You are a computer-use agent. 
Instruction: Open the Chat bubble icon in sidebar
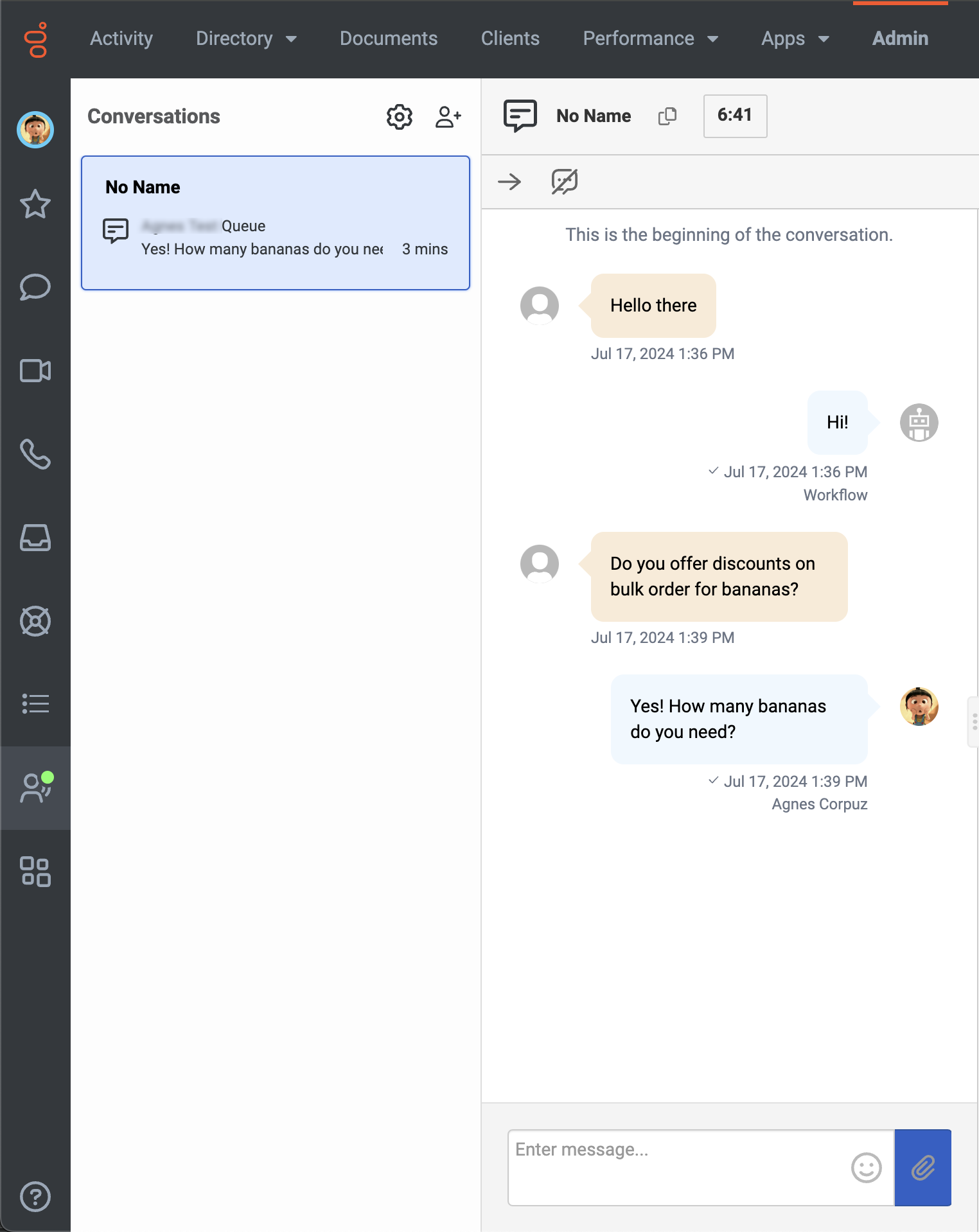pyautogui.click(x=35, y=287)
